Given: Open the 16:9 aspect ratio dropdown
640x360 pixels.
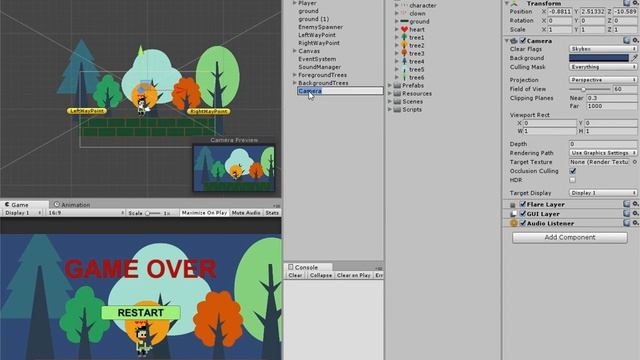Looking at the screenshot, I should point(86,213).
